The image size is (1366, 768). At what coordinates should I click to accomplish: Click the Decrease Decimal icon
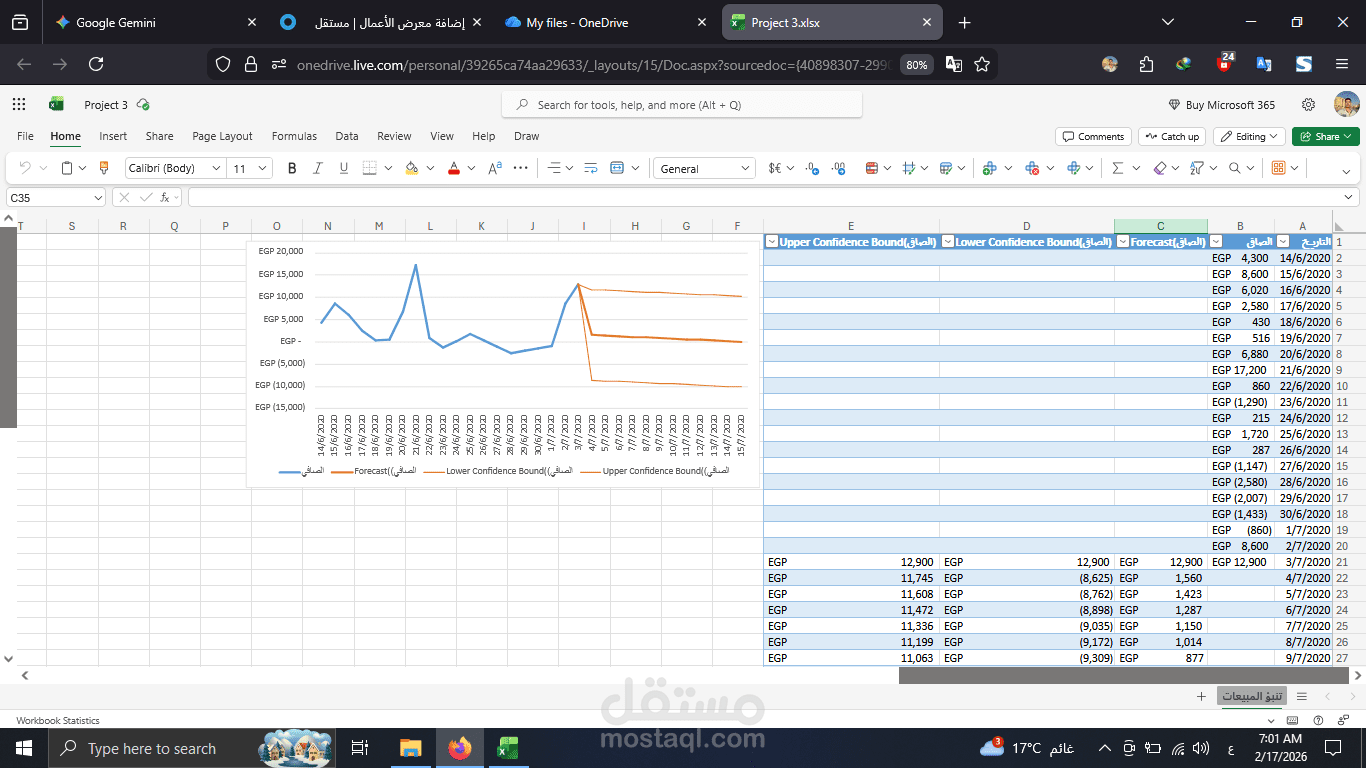tap(812, 168)
